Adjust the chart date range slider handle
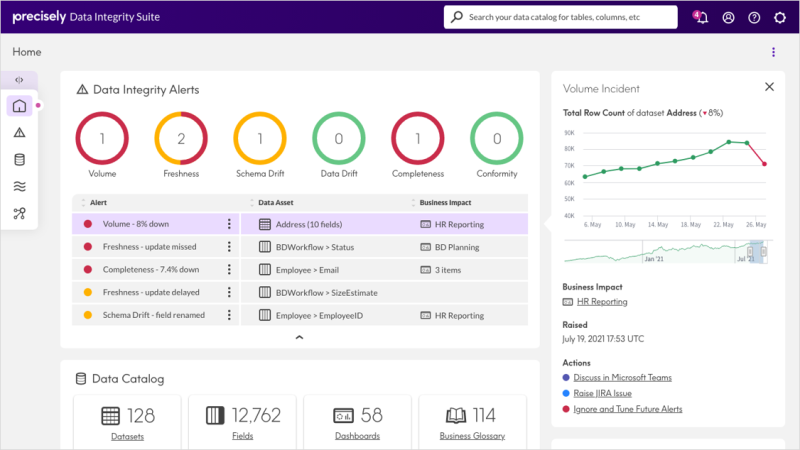This screenshot has width=800, height=450. [750, 252]
